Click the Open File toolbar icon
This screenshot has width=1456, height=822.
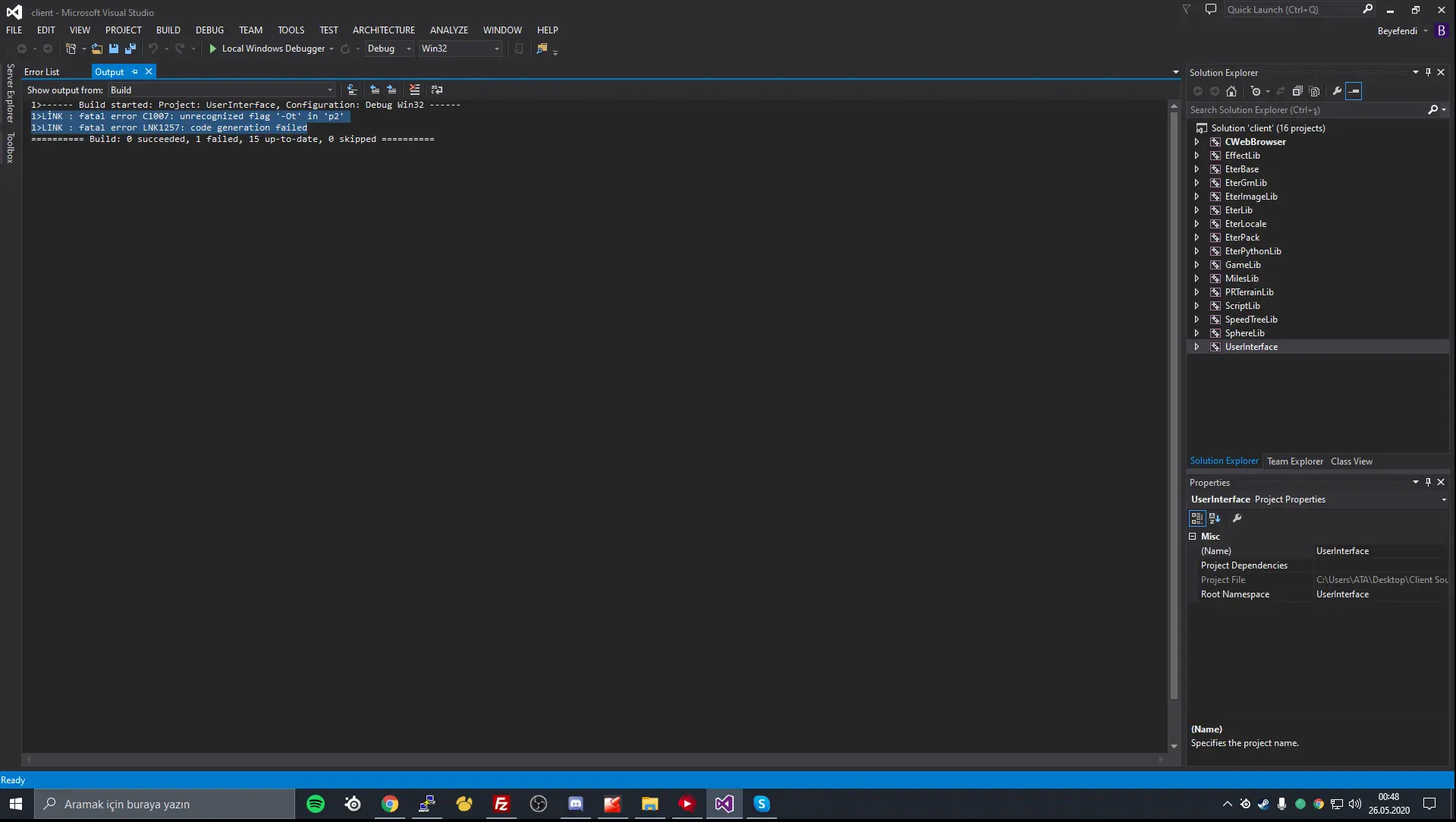(97, 49)
